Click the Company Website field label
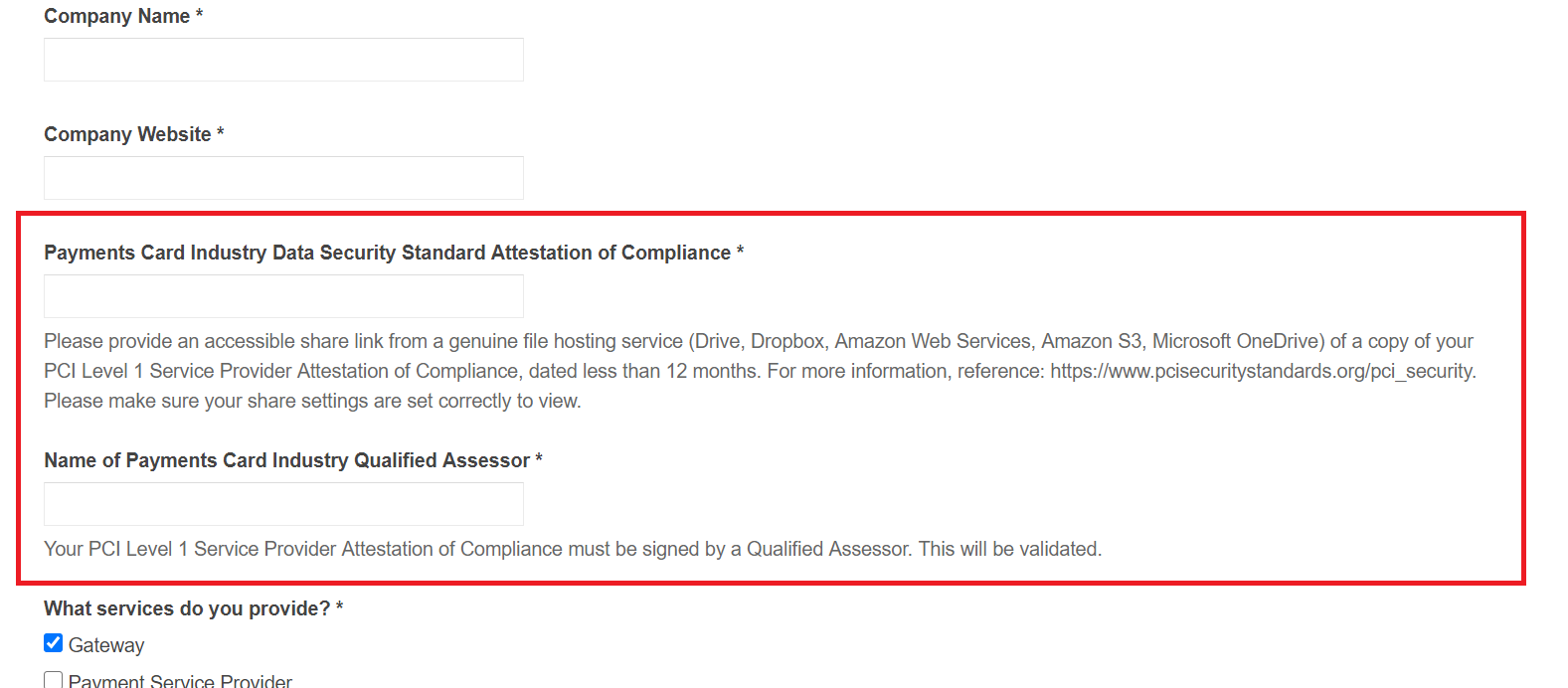The width and height of the screenshot is (1568, 688). tap(127, 134)
